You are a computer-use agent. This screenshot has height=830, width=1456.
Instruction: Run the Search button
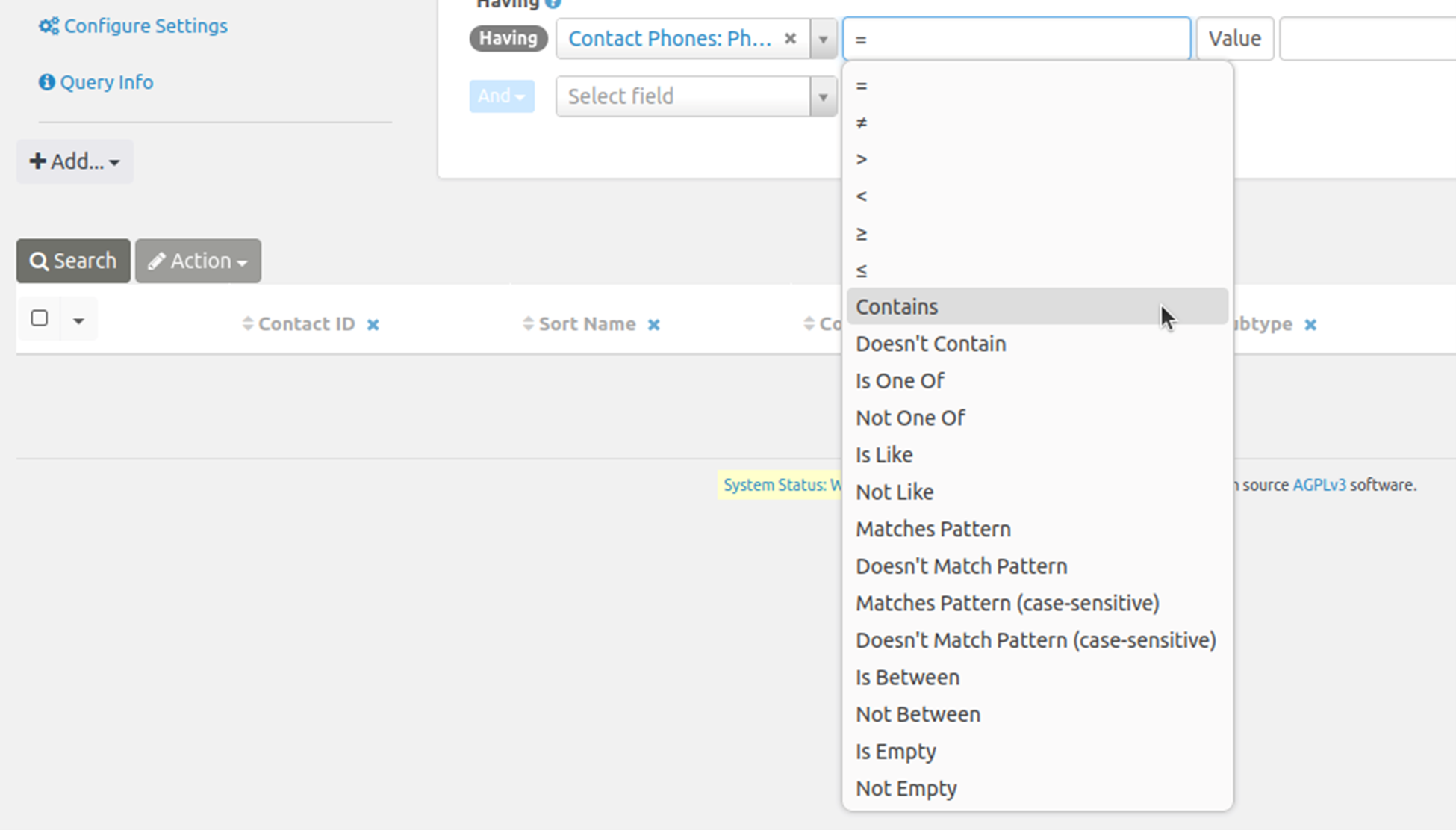[x=73, y=261]
